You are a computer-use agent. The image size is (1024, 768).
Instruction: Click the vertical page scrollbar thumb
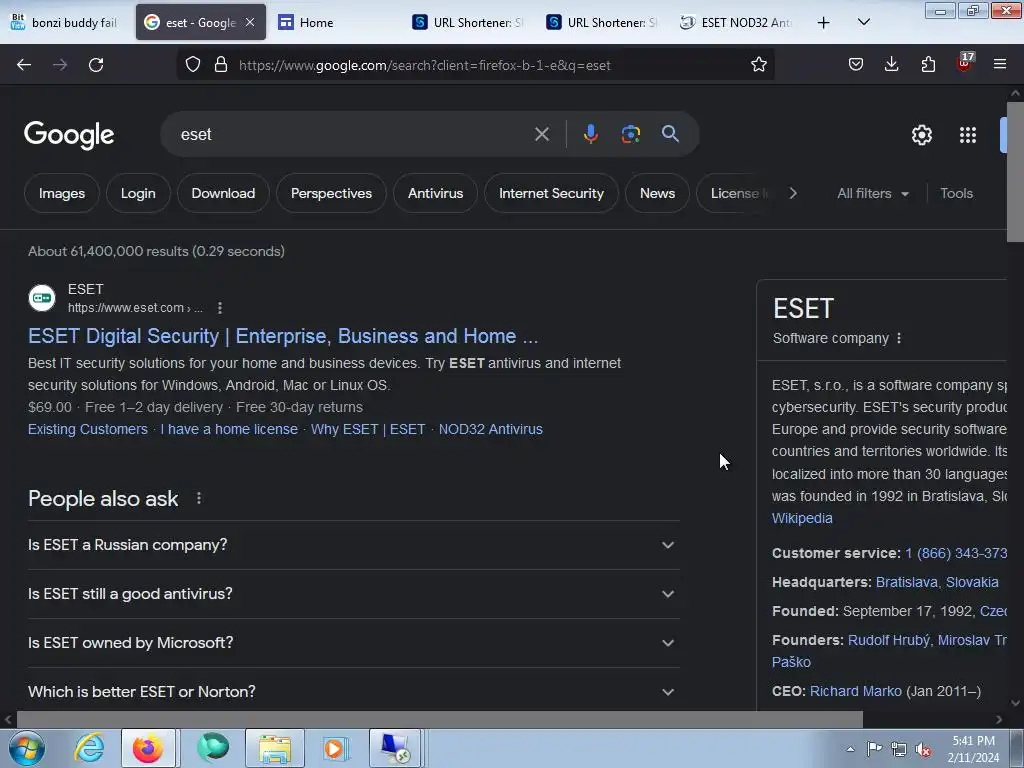point(1015,171)
